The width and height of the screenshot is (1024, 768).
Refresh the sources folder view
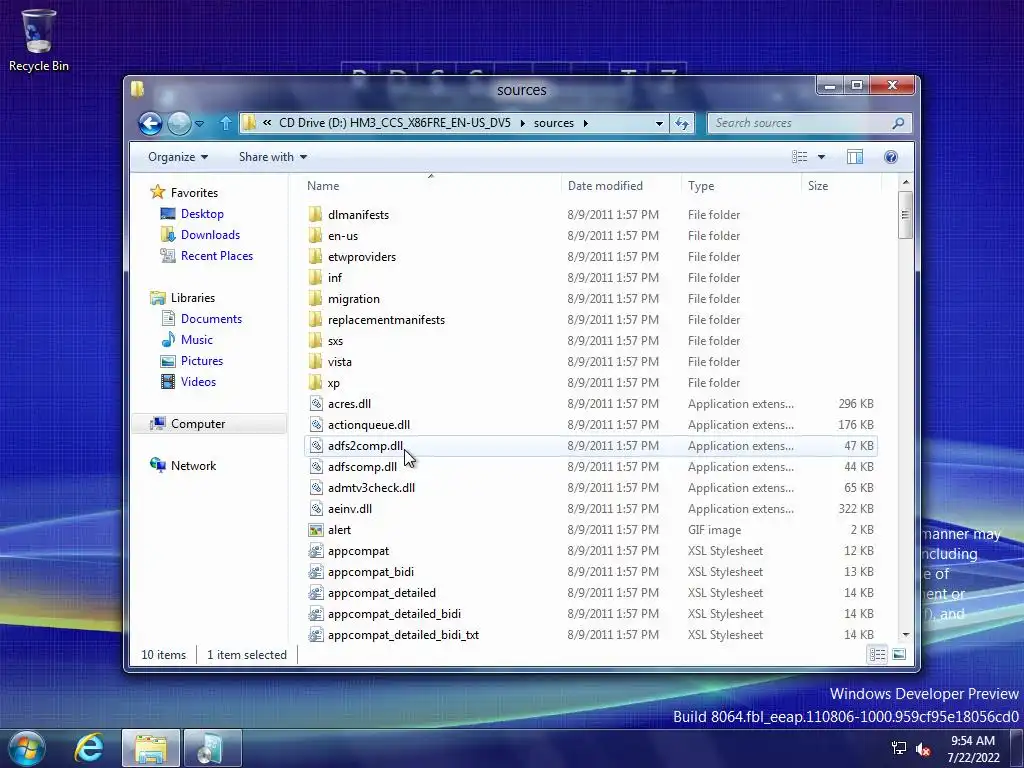pyautogui.click(x=682, y=123)
